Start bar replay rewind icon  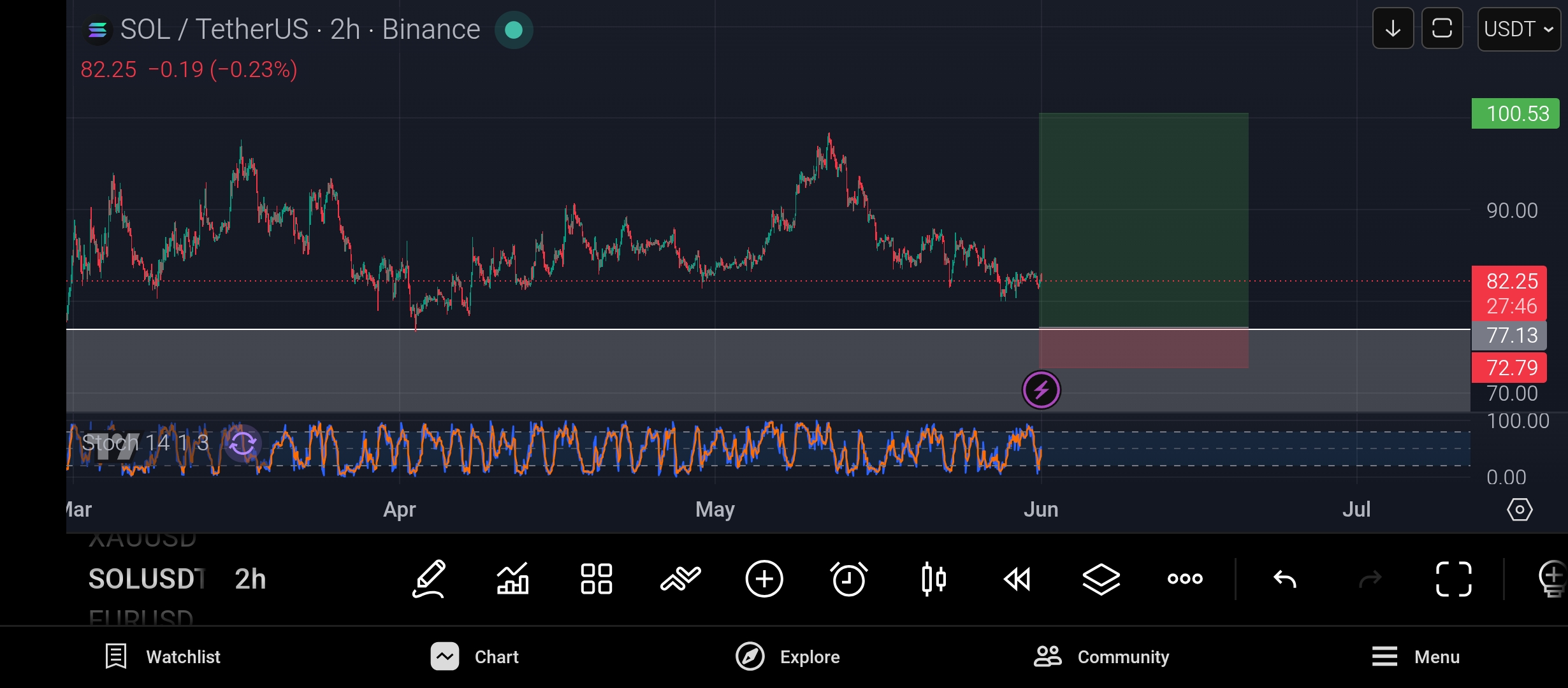coord(1017,579)
